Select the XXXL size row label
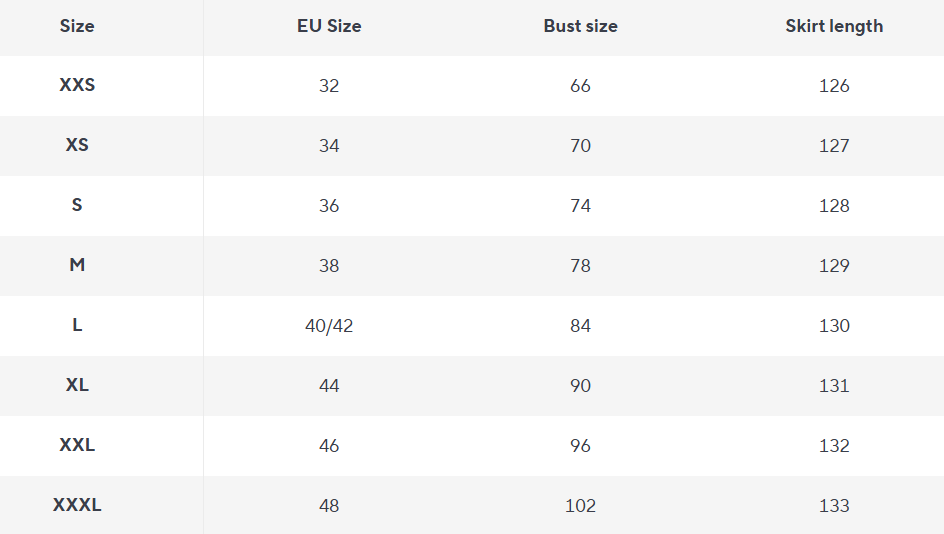The height and width of the screenshot is (534, 944). pos(77,505)
